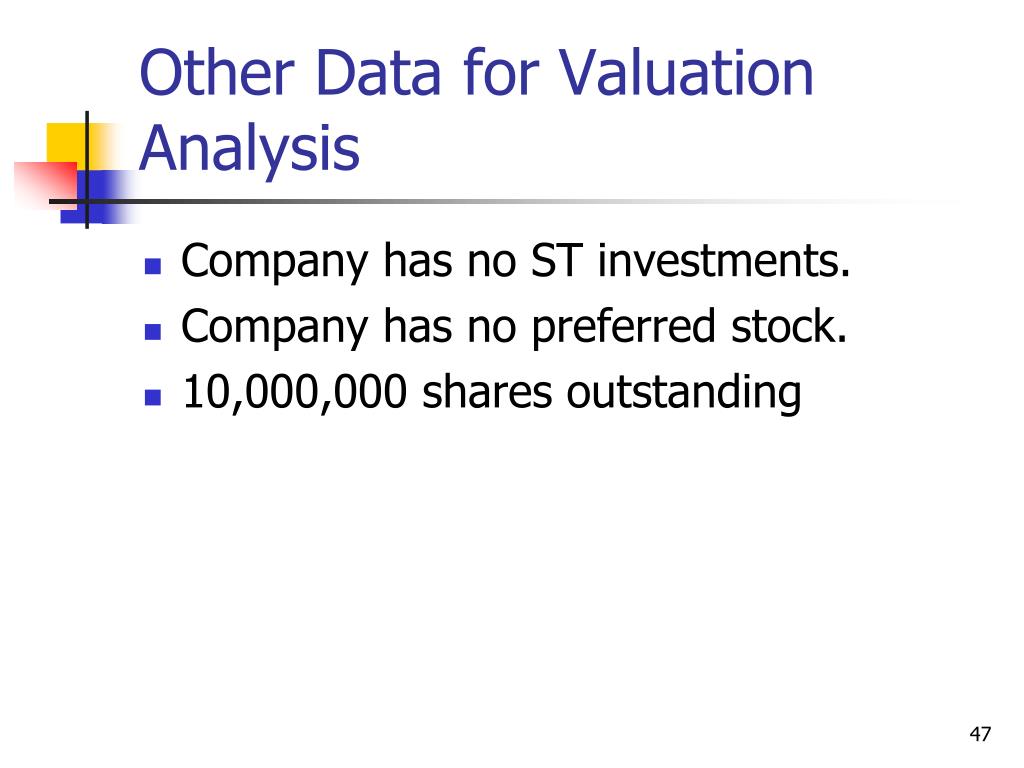This screenshot has width=1024, height=768.
Task: Click the number '10,000,000'
Action: click(295, 392)
